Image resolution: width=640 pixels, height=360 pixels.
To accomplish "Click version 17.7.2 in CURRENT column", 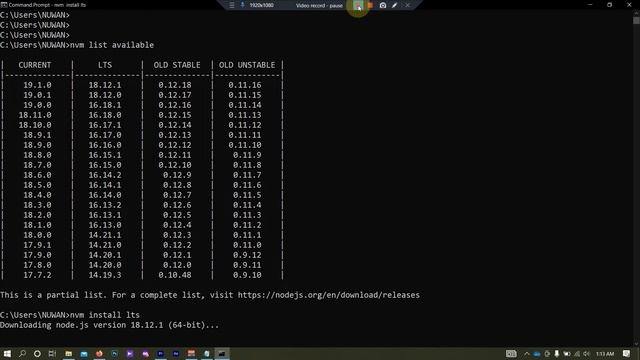I will pyautogui.click(x=37, y=275).
